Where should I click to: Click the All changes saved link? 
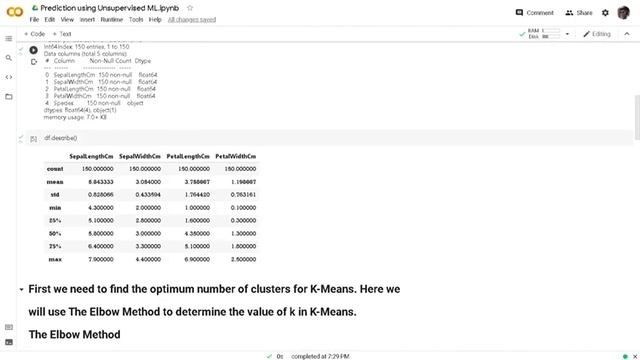192,20
